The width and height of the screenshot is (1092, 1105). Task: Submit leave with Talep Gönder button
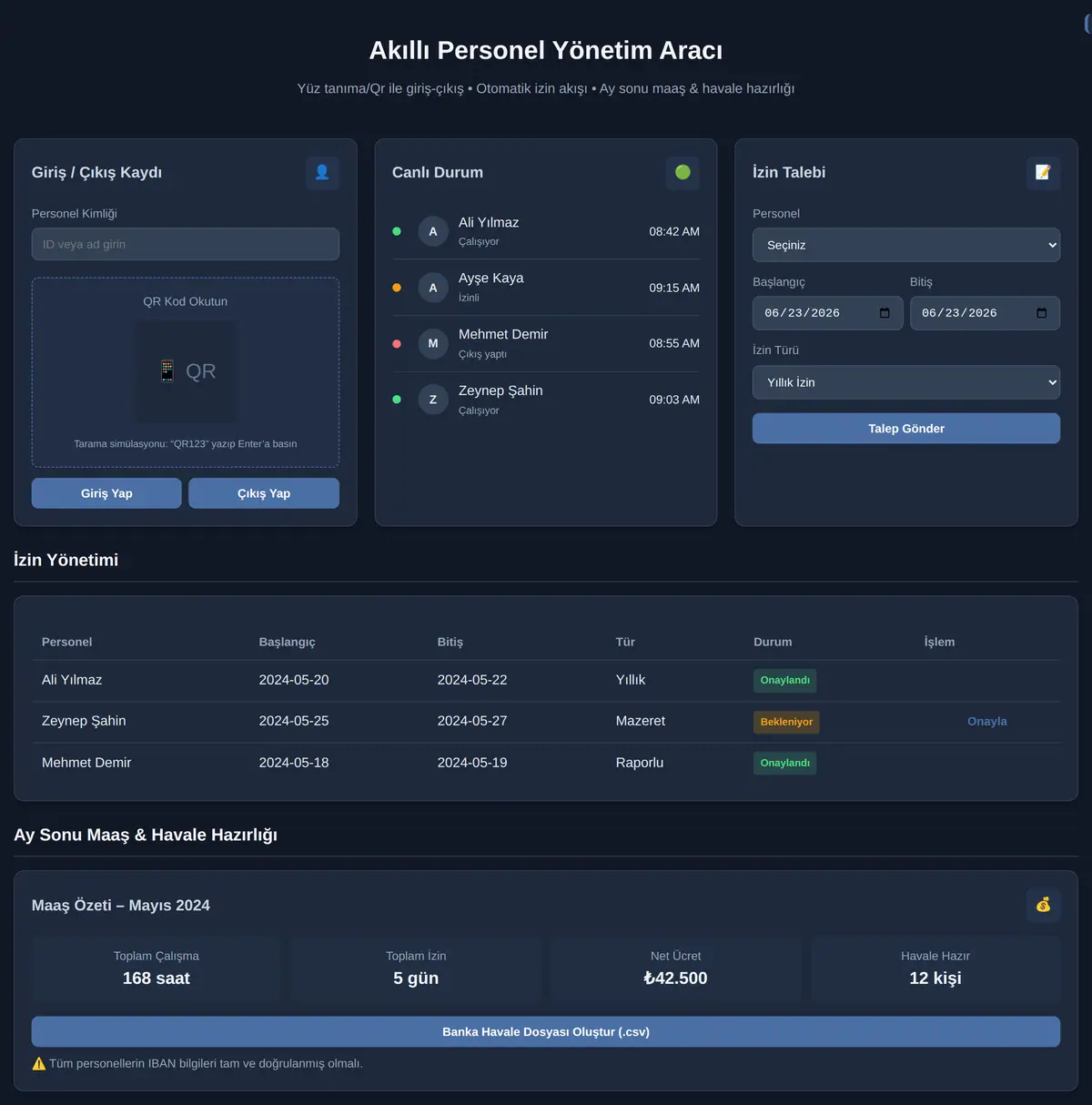tap(906, 429)
